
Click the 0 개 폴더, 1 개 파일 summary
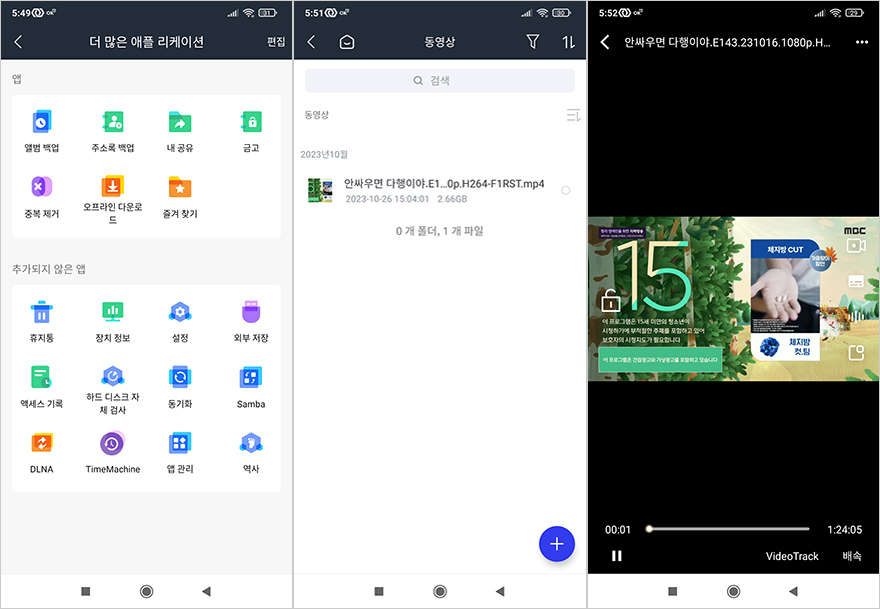pos(439,231)
